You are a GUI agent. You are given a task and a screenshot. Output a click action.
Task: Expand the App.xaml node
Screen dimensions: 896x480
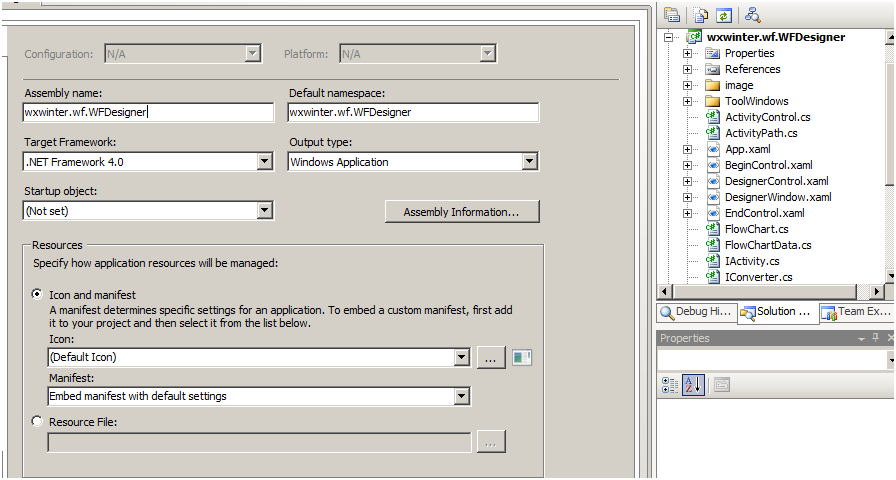(x=687, y=149)
